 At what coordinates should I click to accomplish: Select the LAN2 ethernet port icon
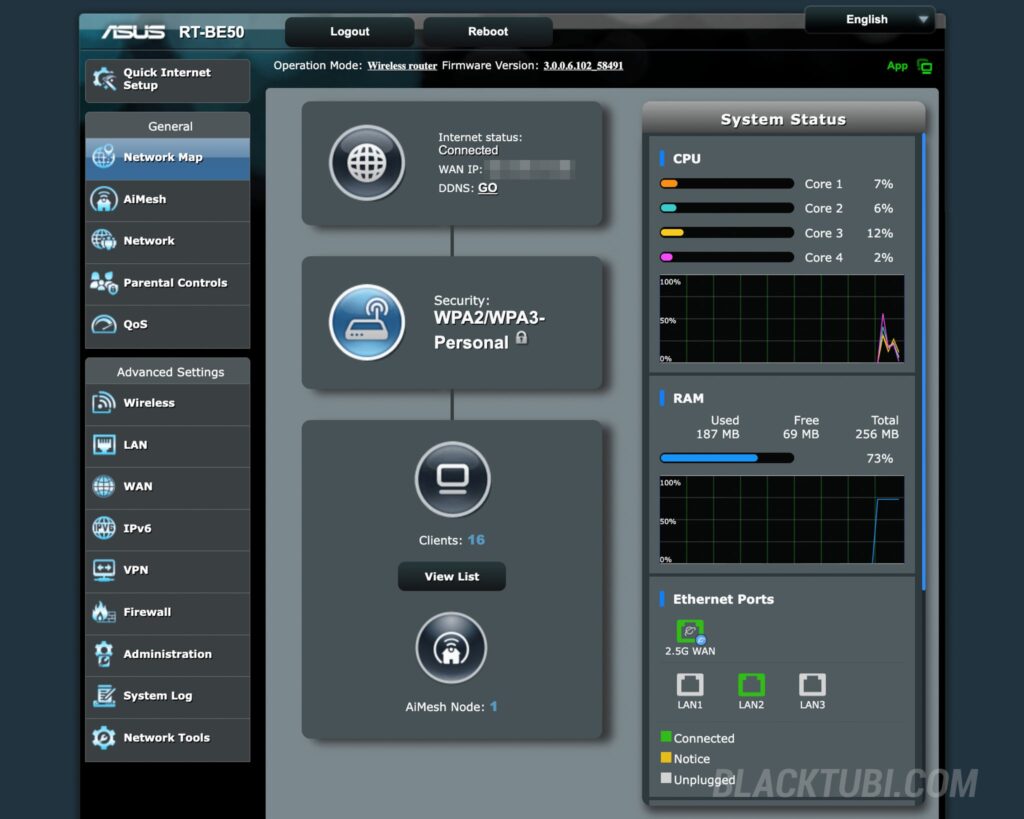(x=751, y=685)
